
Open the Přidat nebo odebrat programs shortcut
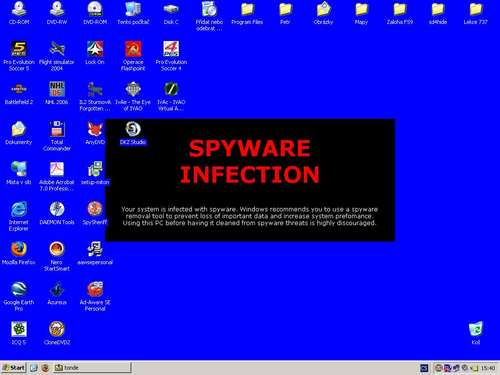pyautogui.click(x=209, y=9)
